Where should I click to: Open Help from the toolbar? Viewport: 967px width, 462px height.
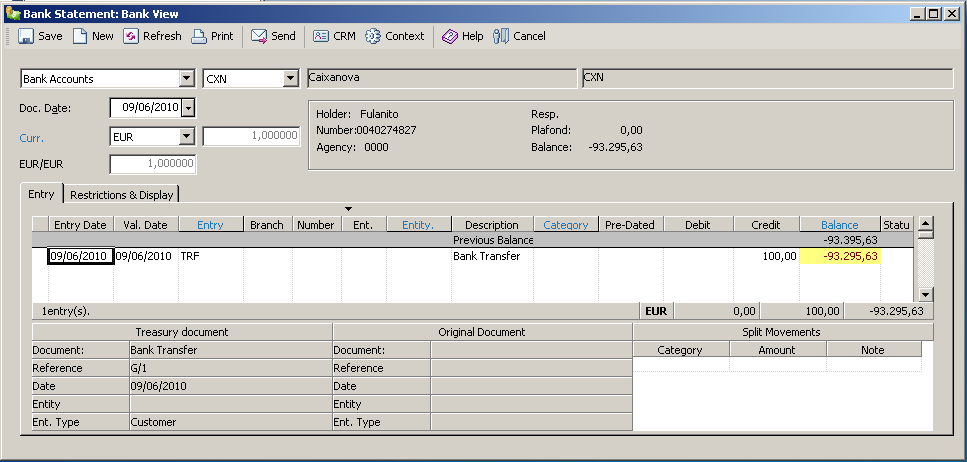[450, 36]
